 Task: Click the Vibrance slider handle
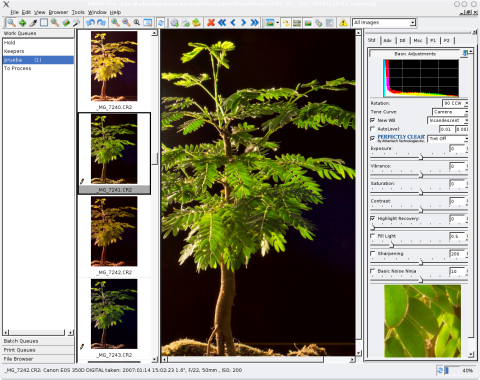click(x=421, y=175)
